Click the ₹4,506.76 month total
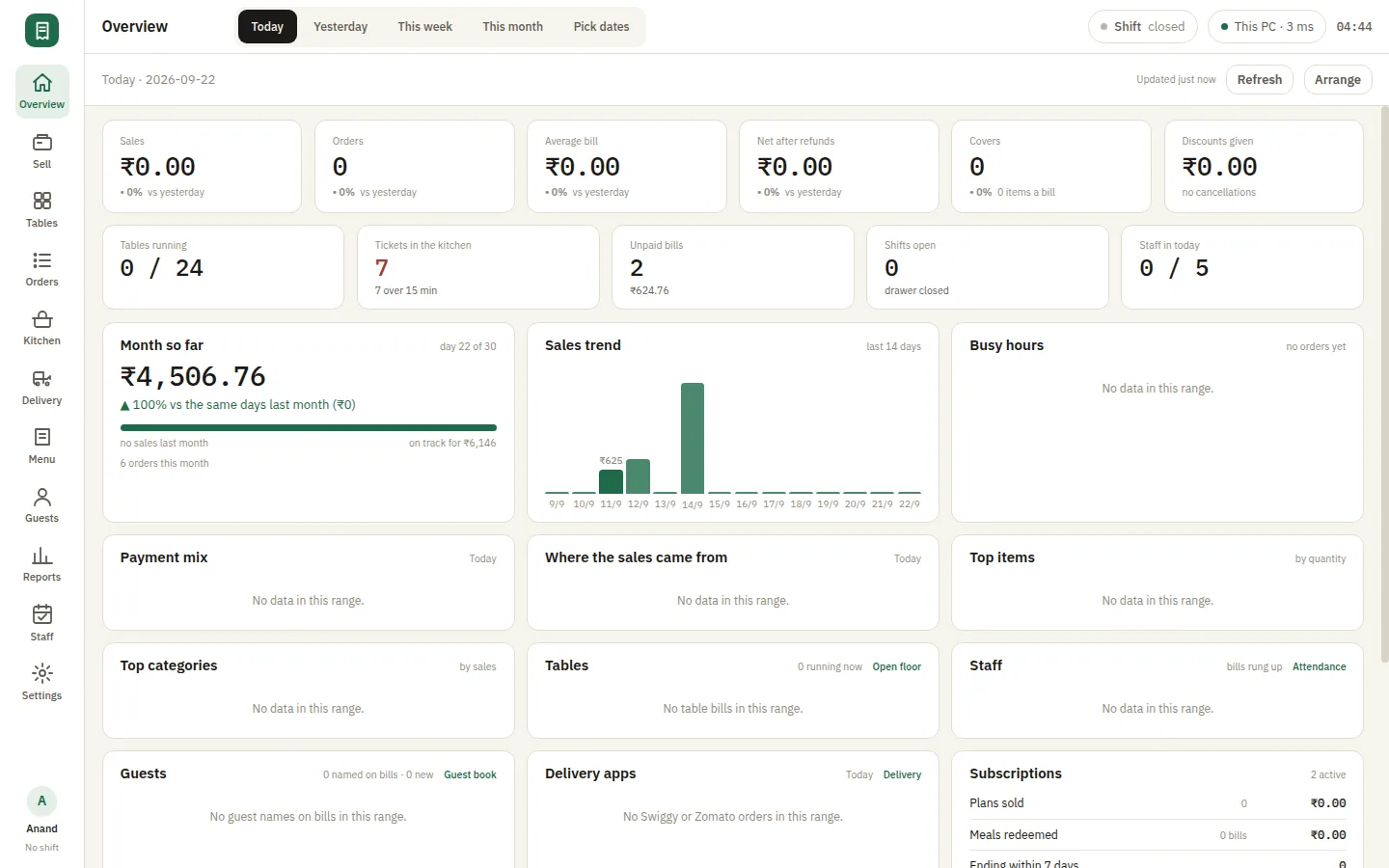The width and height of the screenshot is (1389, 868). [x=193, y=376]
